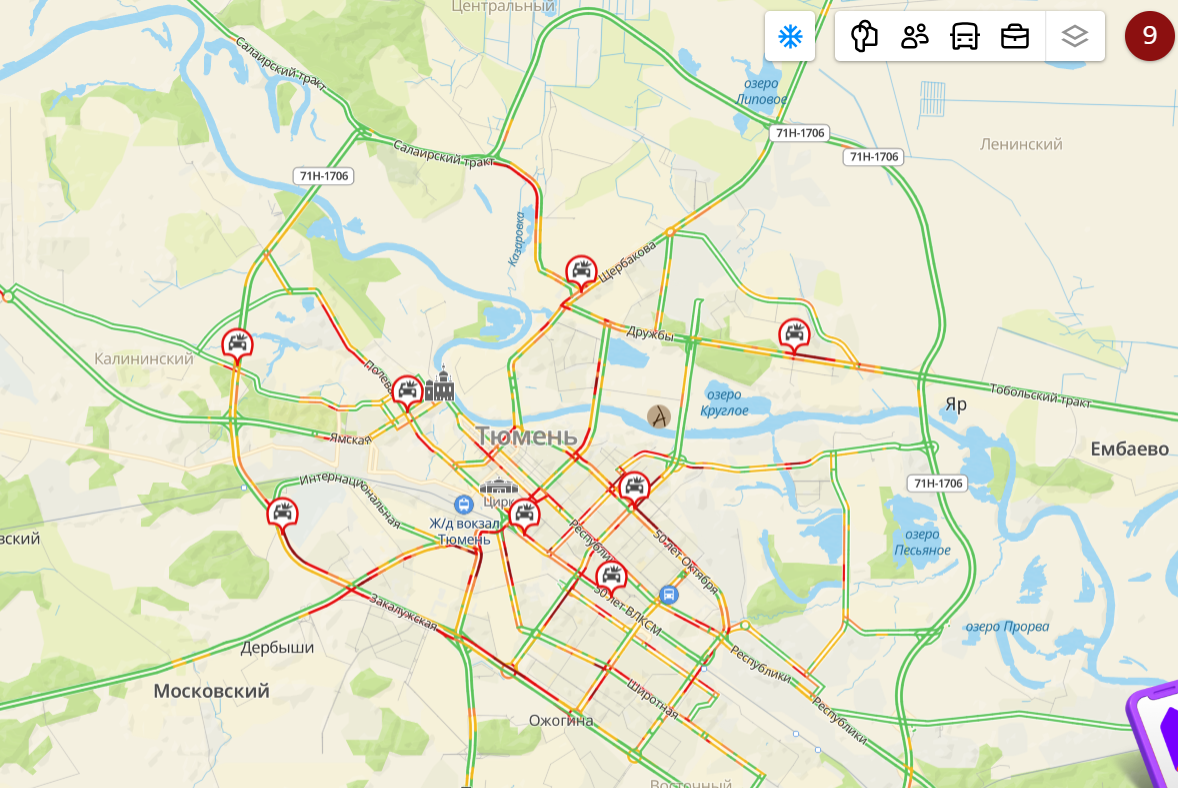Open the circus landmark icon
The width and height of the screenshot is (1178, 788).
[x=498, y=486]
